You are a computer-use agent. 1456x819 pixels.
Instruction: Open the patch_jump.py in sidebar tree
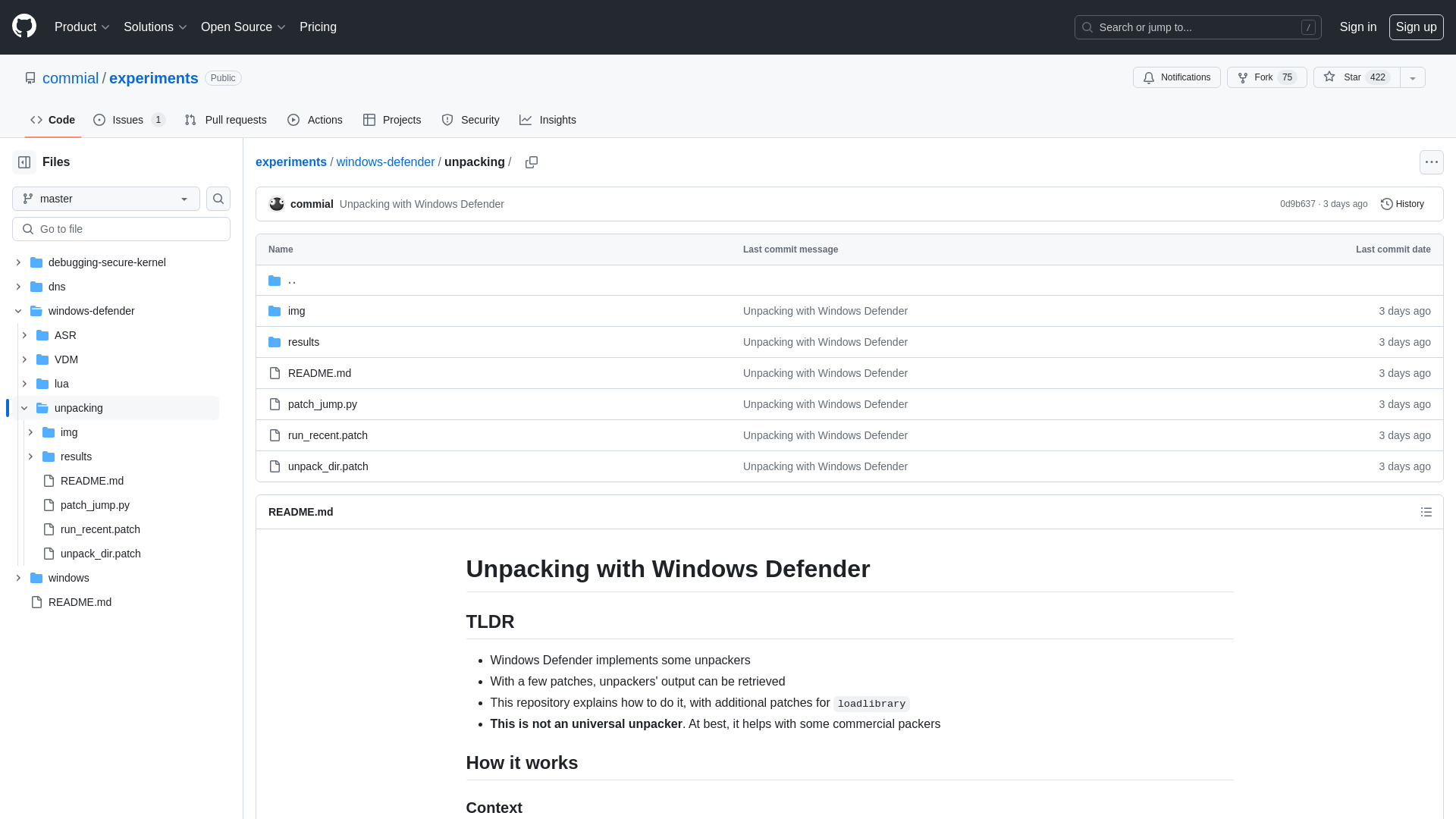95,505
